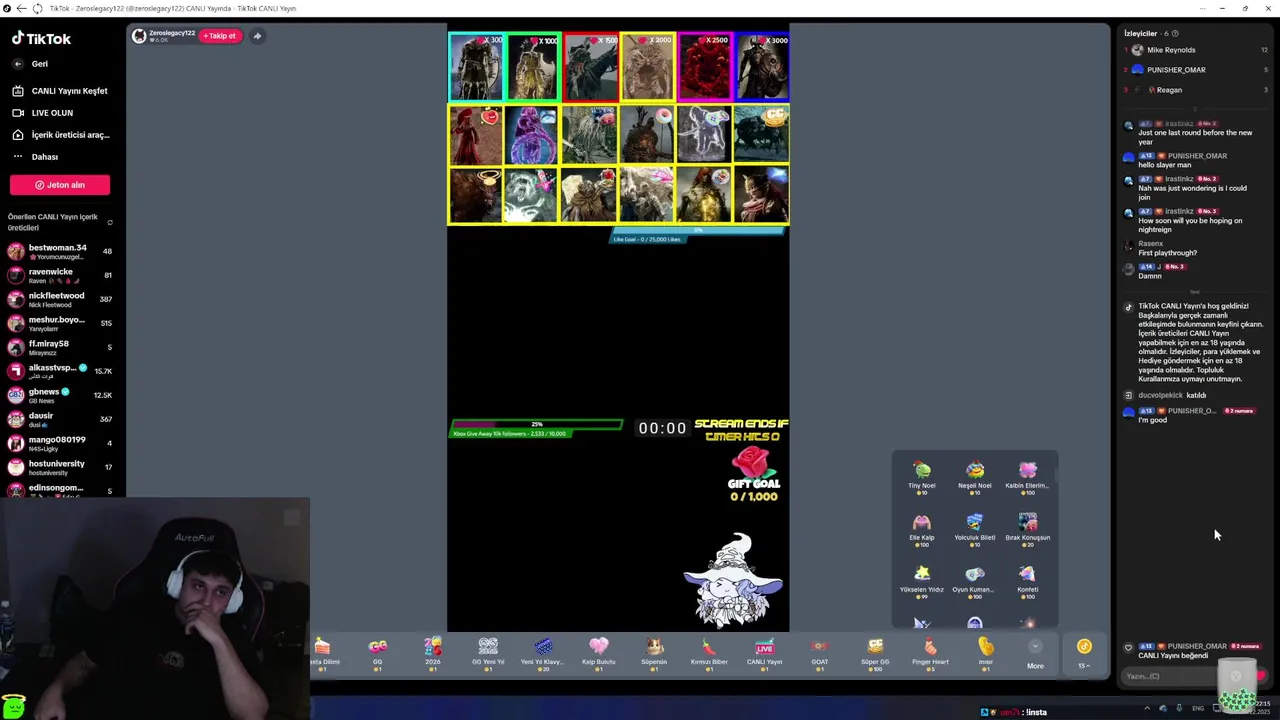Select the Neşeli Noel gift
Image resolution: width=1280 pixels, height=720 pixels.
[x=975, y=477]
